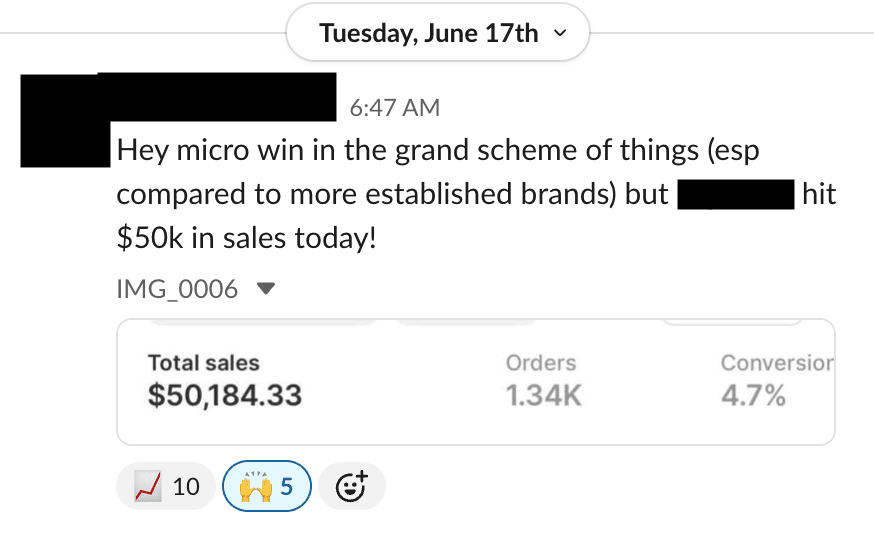Open the sender's redacted avatar
This screenshot has width=874, height=540.
pyautogui.click(x=62, y=120)
